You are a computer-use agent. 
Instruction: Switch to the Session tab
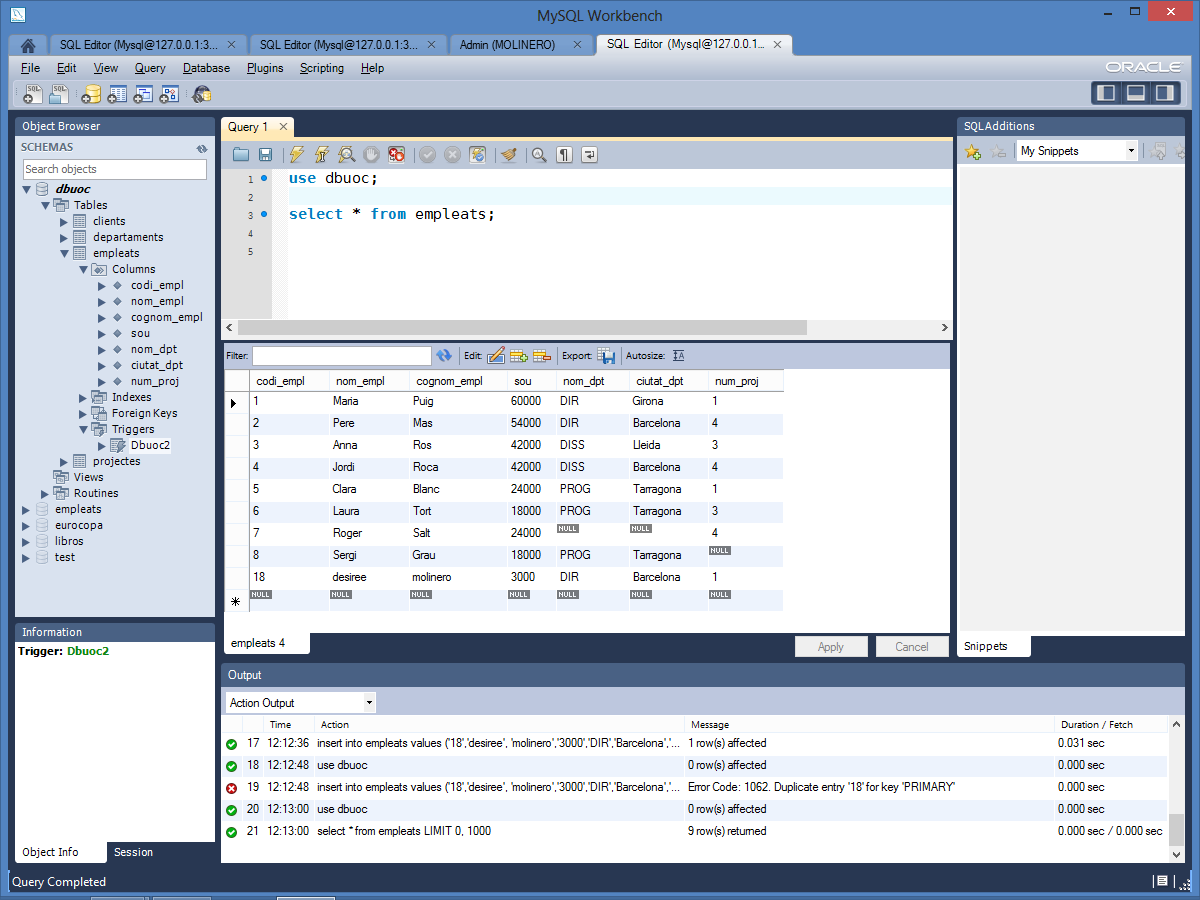133,852
